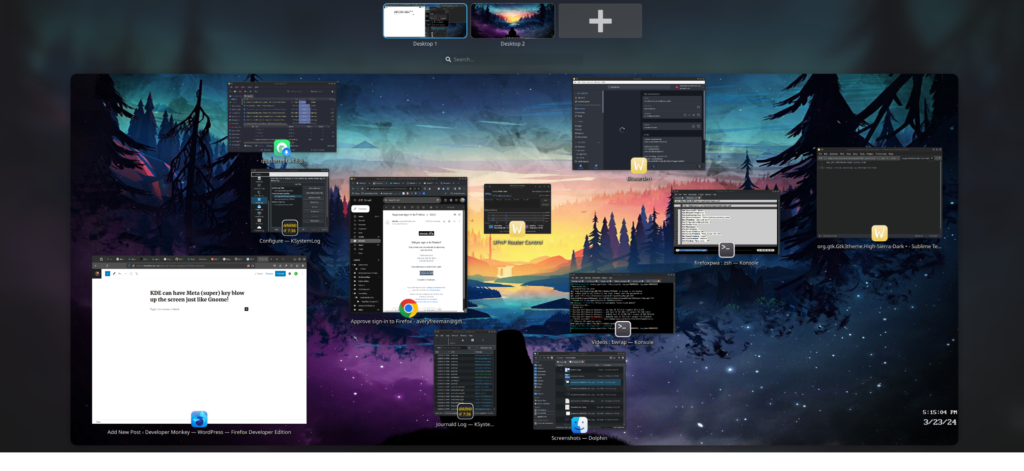Screen dimensions: 1024x471
Task: Focus the Search input field
Action: [x=512, y=60]
